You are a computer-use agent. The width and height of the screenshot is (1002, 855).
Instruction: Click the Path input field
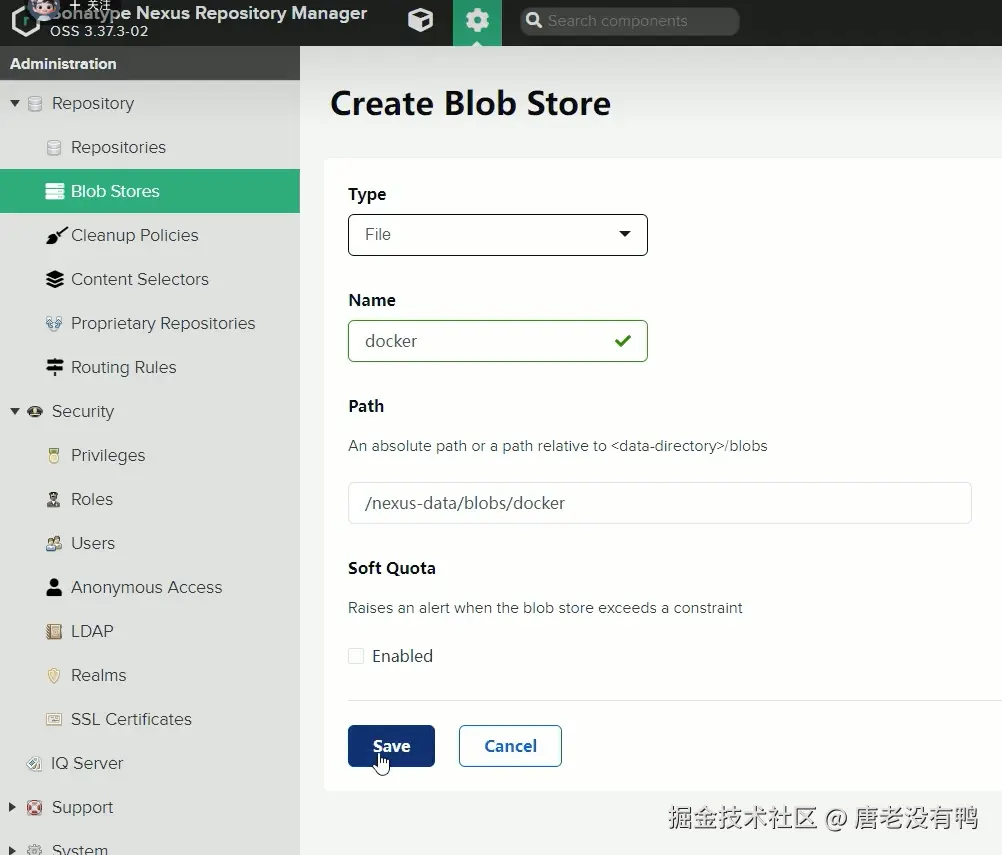(x=659, y=503)
